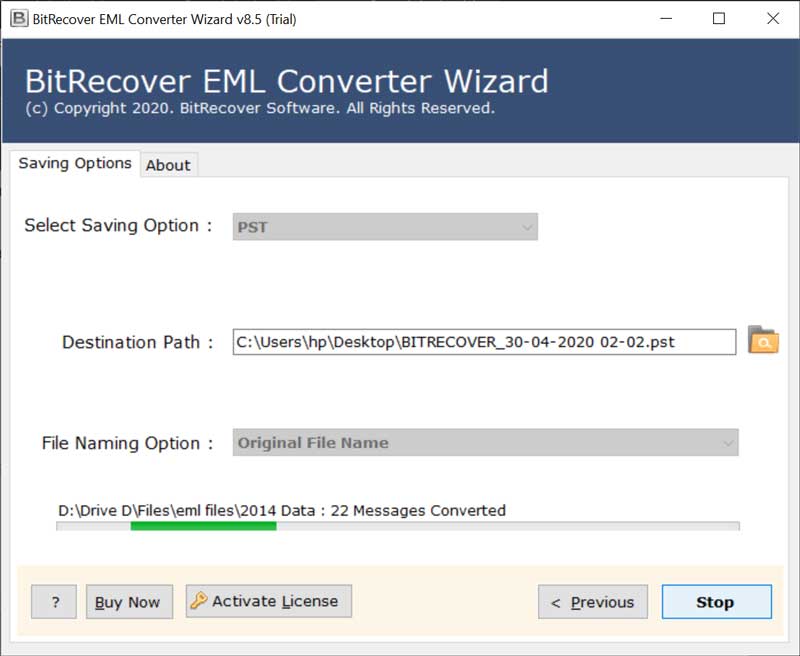Minimize the EML Converter Wizard window

[x=666, y=19]
